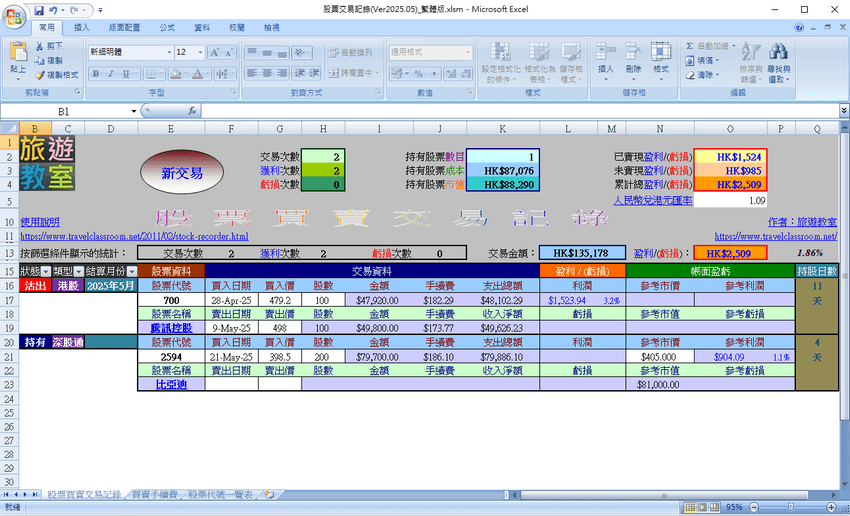Open the 版面配置 ribbon tab
Image resolution: width=850 pixels, height=516 pixels.
coord(124,28)
